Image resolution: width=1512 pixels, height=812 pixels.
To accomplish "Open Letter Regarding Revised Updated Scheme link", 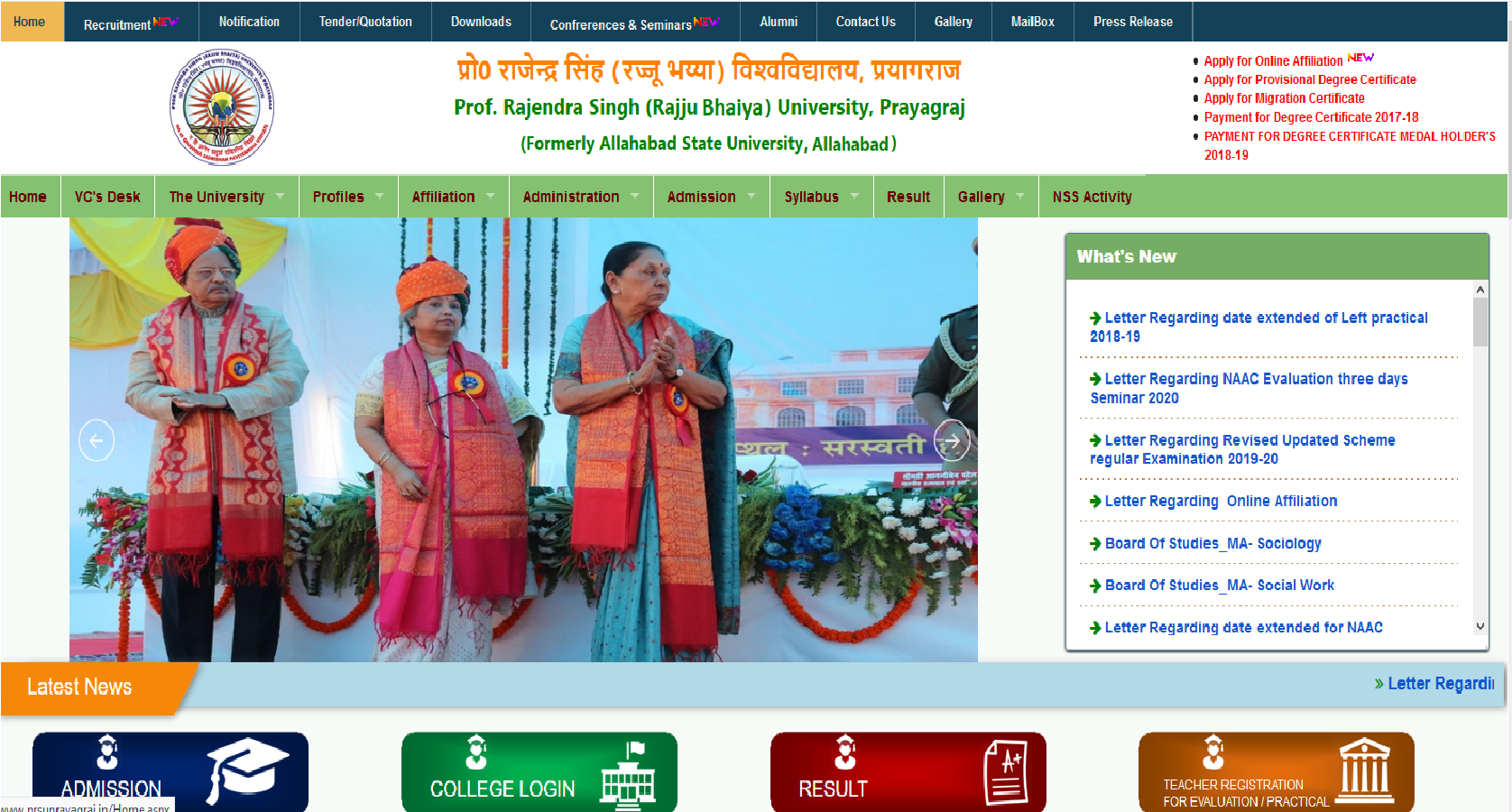I will (1243, 449).
